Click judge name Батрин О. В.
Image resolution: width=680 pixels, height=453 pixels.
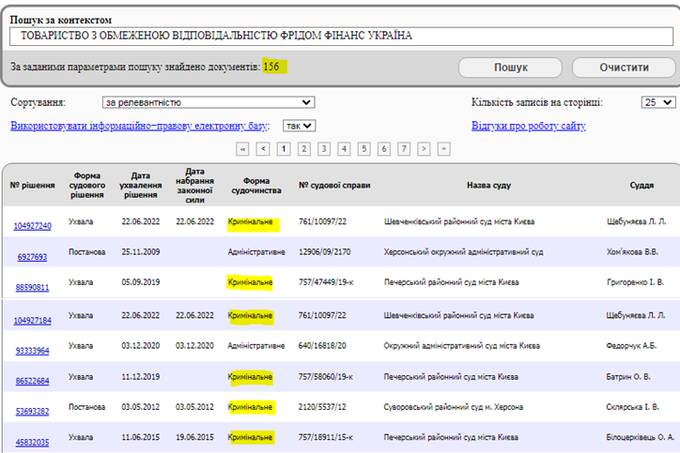point(628,377)
